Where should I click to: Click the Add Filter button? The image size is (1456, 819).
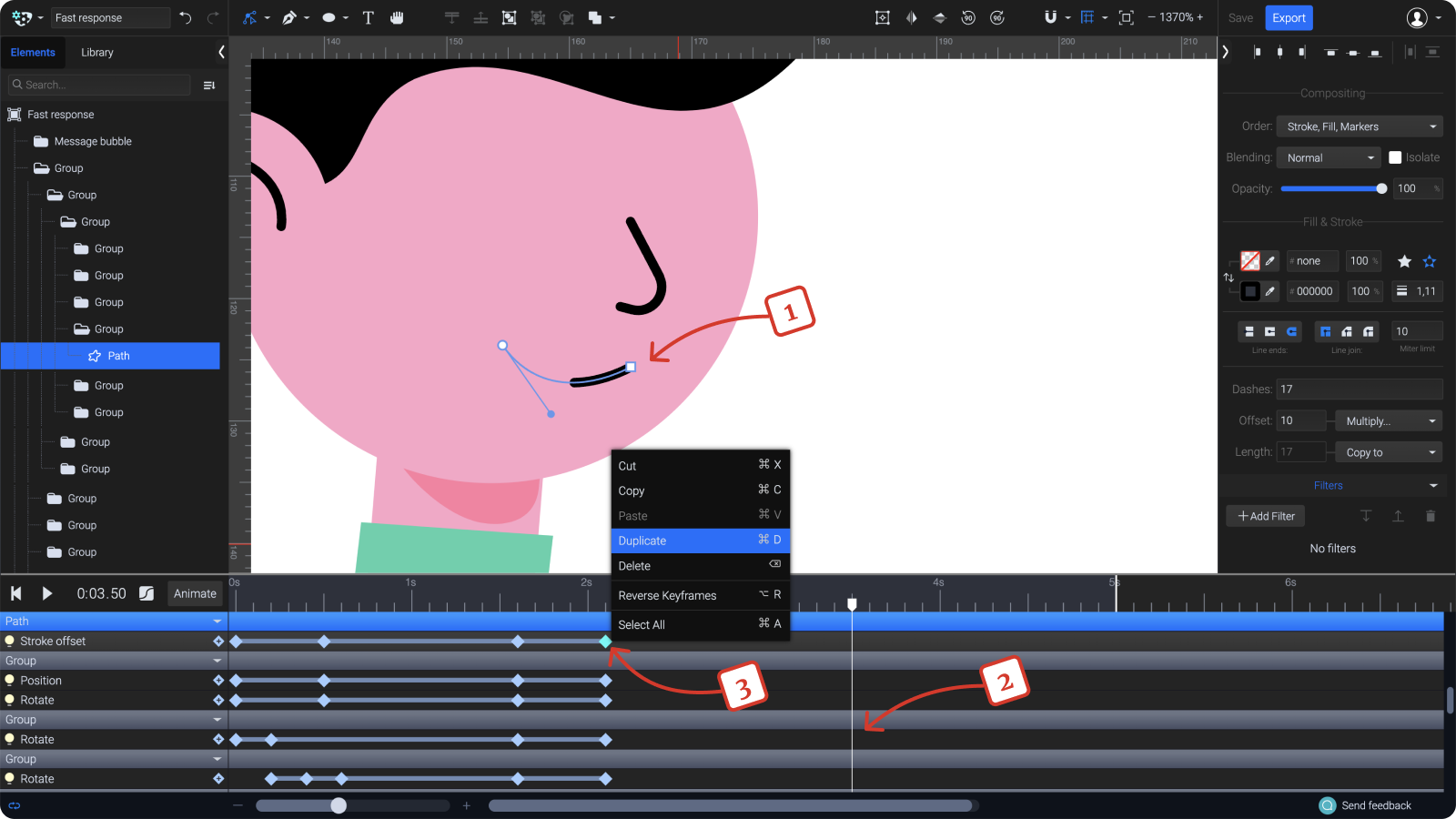[x=1265, y=516]
